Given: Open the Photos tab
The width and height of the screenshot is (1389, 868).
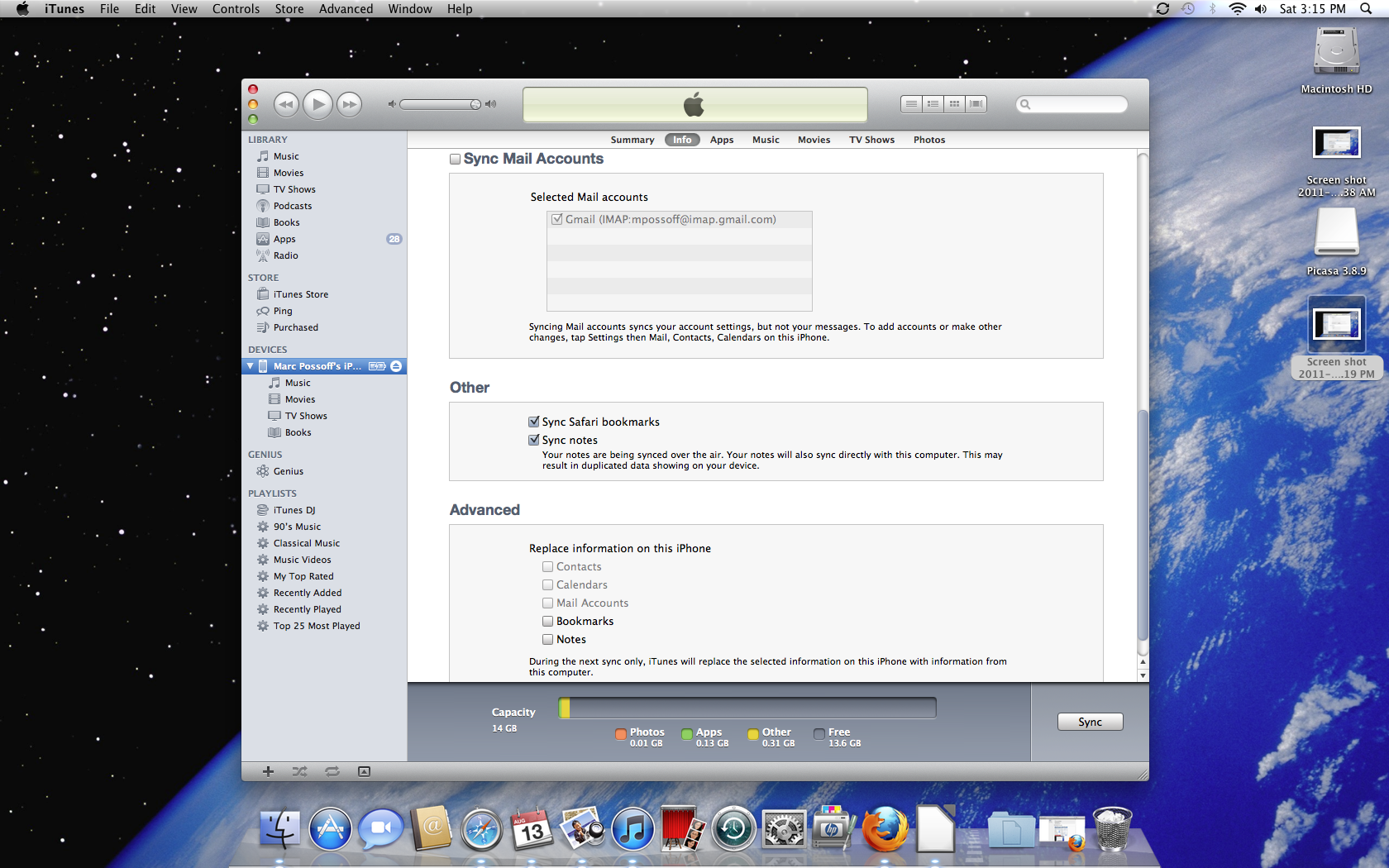Looking at the screenshot, I should tap(929, 140).
